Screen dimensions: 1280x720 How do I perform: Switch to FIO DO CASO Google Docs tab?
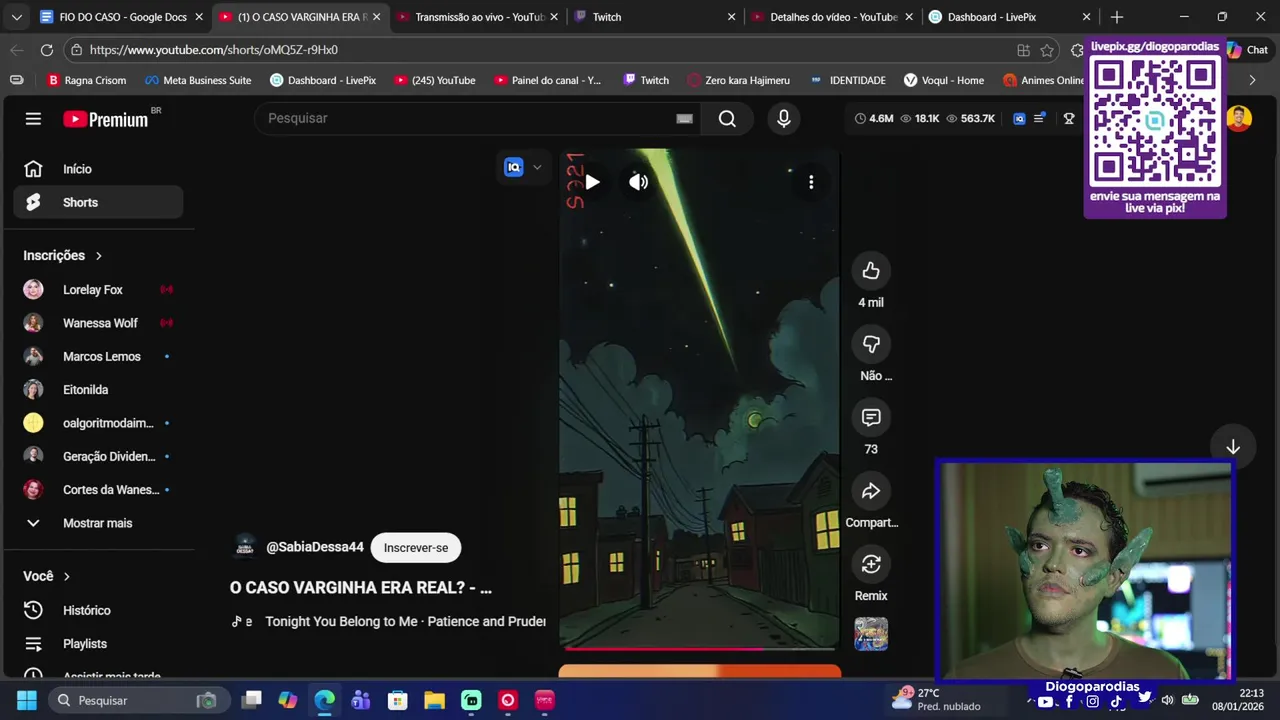pyautogui.click(x=122, y=17)
